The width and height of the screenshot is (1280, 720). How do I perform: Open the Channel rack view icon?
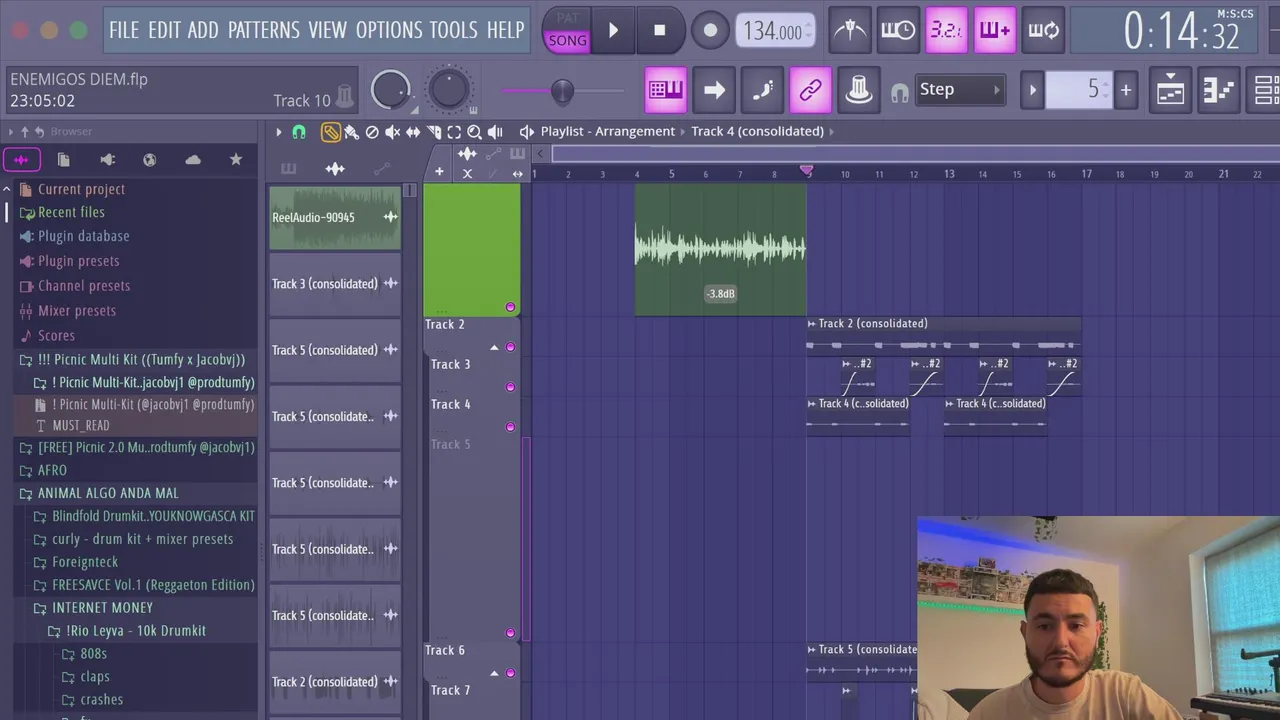point(1266,90)
